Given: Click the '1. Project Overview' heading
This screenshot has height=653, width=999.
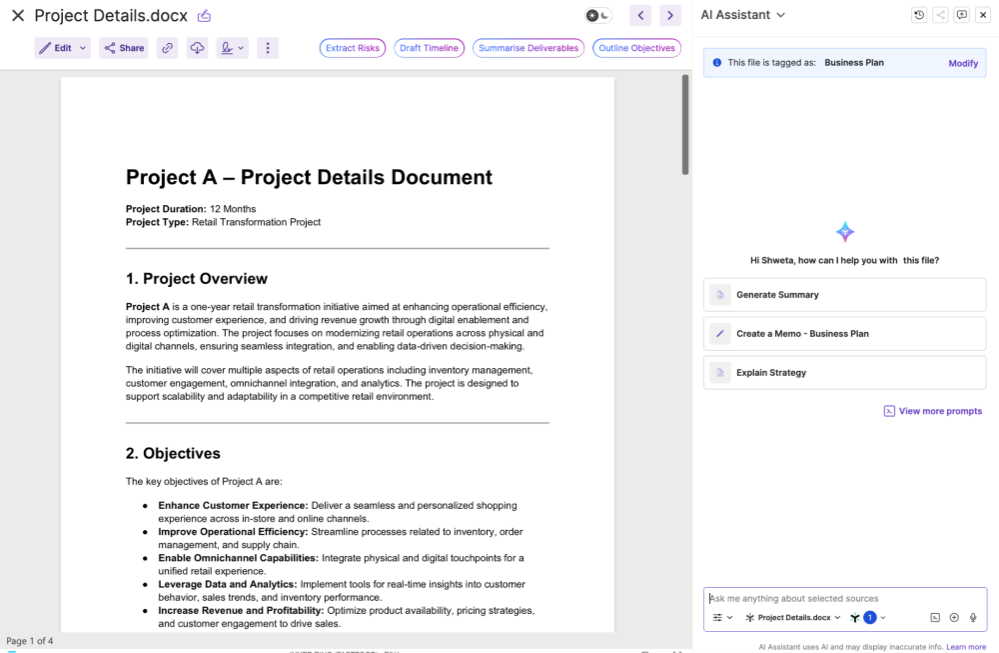Looking at the screenshot, I should [x=196, y=278].
